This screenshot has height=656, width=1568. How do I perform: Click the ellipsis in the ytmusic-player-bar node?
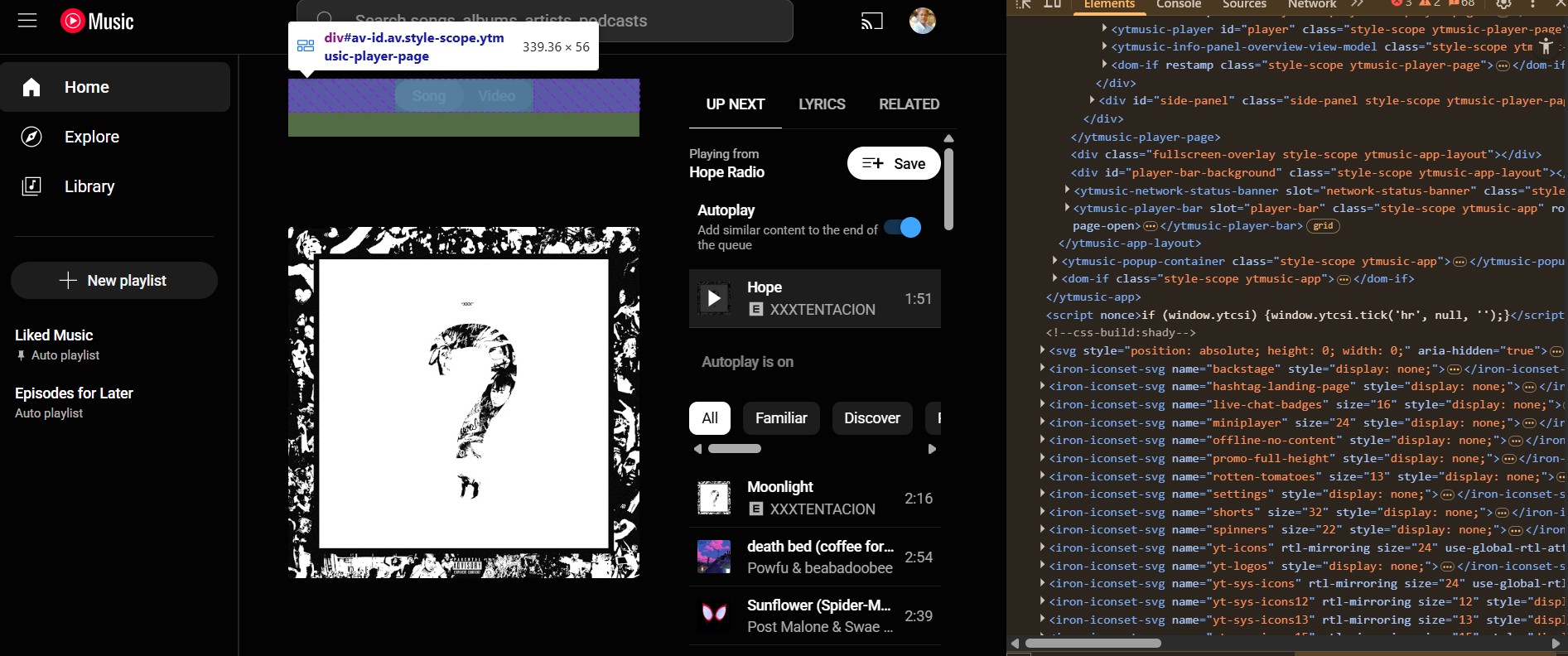(x=1151, y=226)
